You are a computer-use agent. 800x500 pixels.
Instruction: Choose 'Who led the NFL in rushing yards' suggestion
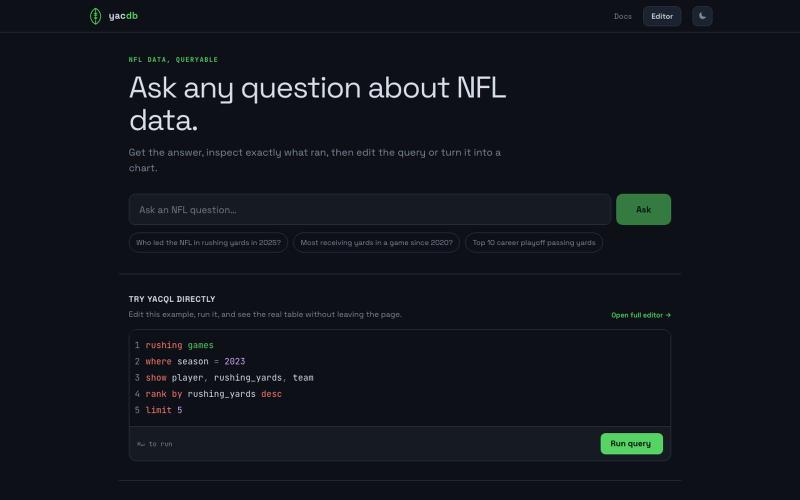click(208, 243)
